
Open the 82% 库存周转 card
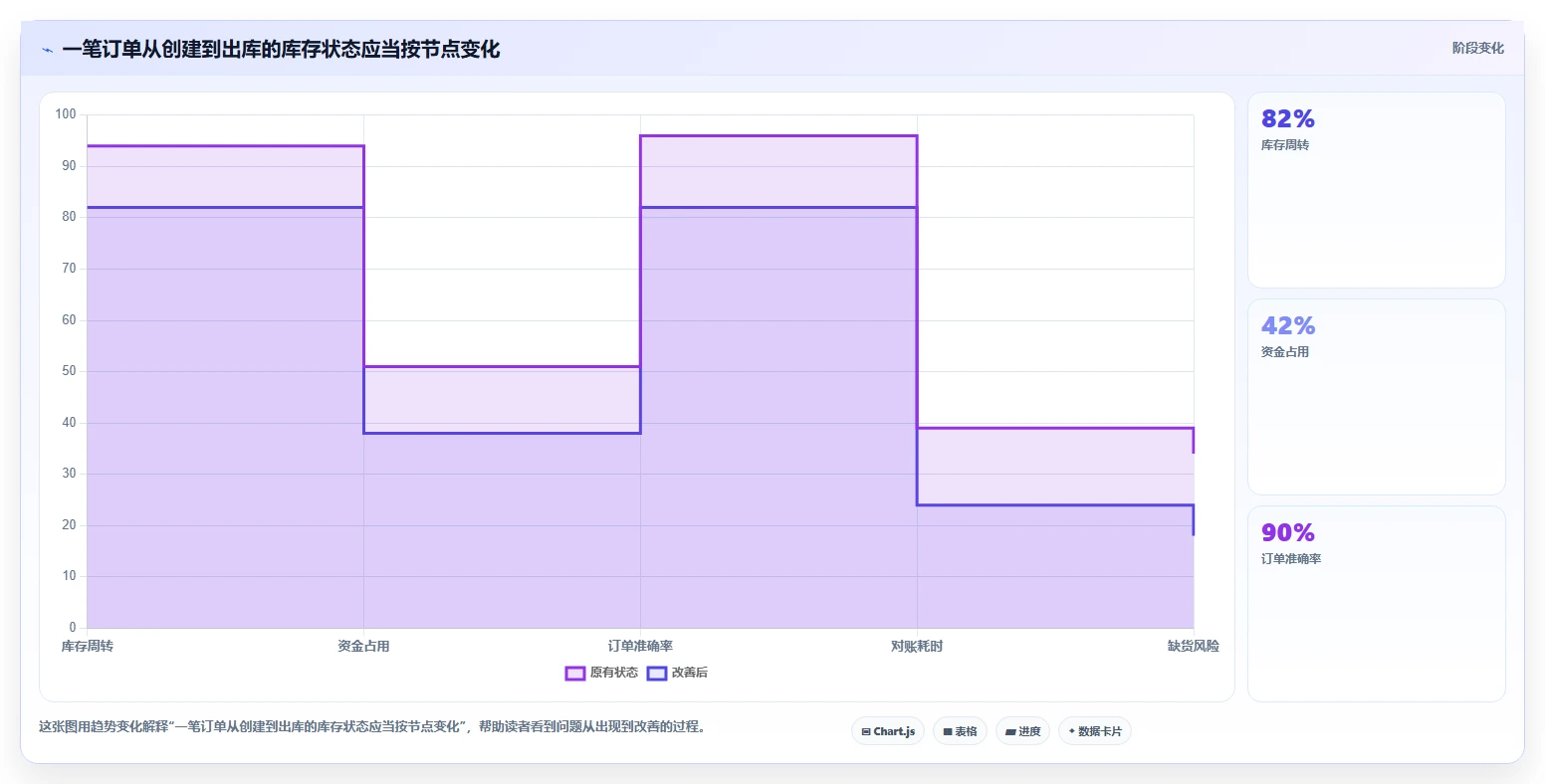click(x=1376, y=190)
